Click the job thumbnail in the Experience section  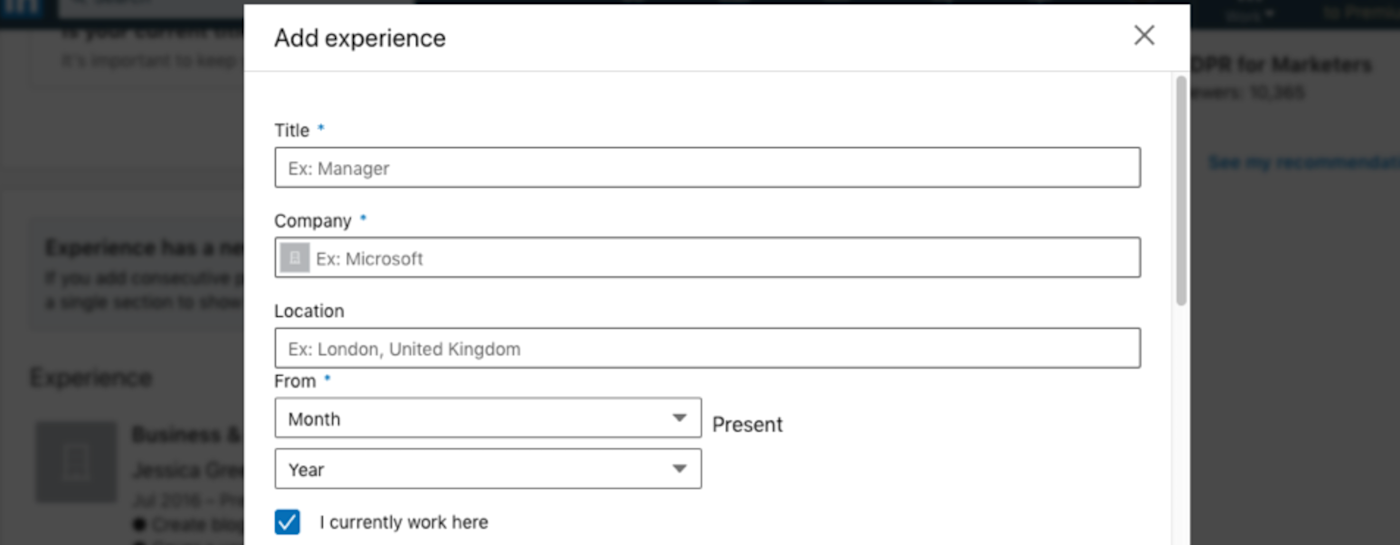pos(76,462)
